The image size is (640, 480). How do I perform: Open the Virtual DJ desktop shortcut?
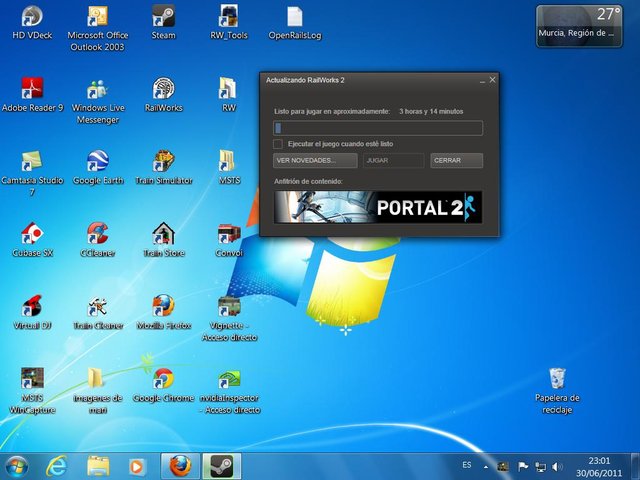coord(32,307)
